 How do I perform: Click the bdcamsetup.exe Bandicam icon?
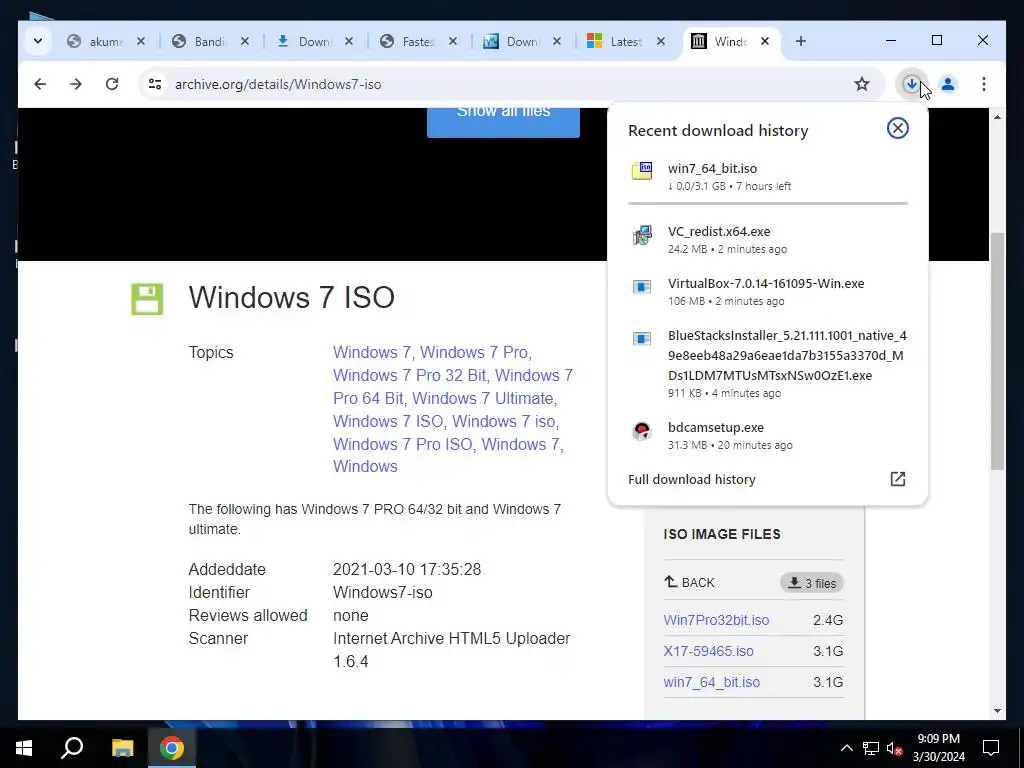pyautogui.click(x=642, y=430)
